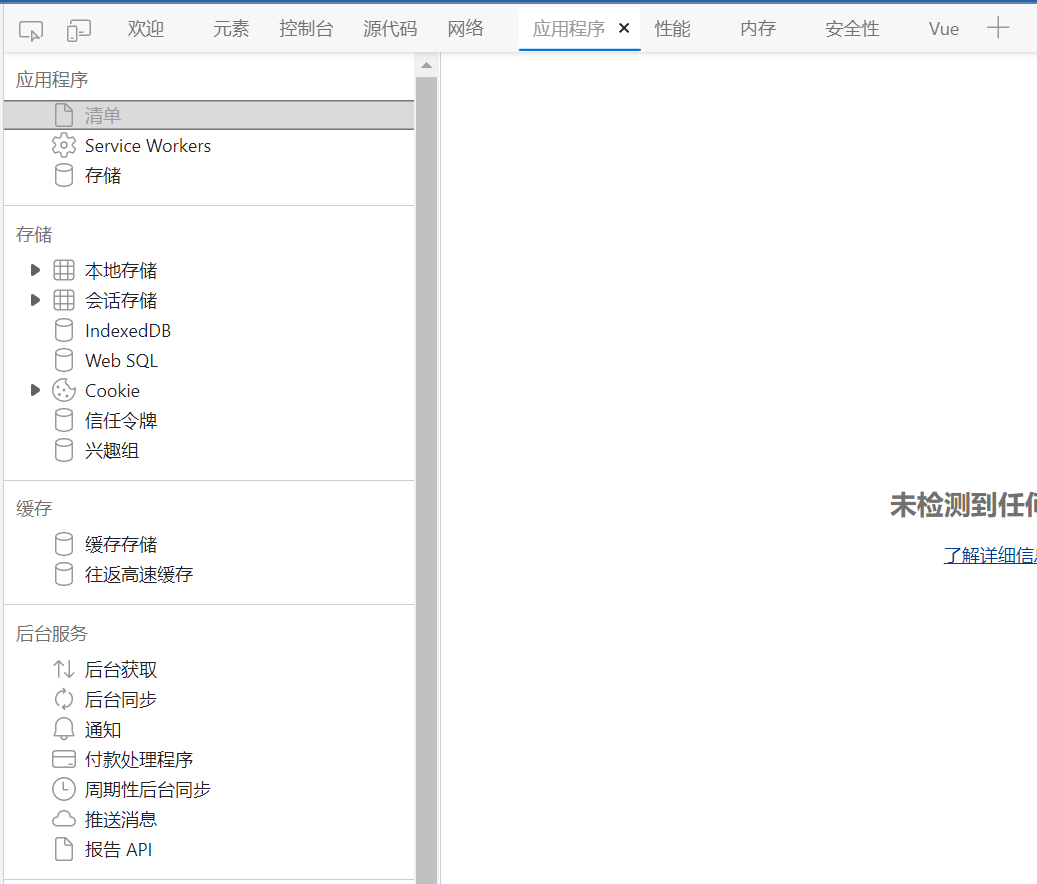
Task: Switch to the 网络 tab
Action: pos(465,29)
